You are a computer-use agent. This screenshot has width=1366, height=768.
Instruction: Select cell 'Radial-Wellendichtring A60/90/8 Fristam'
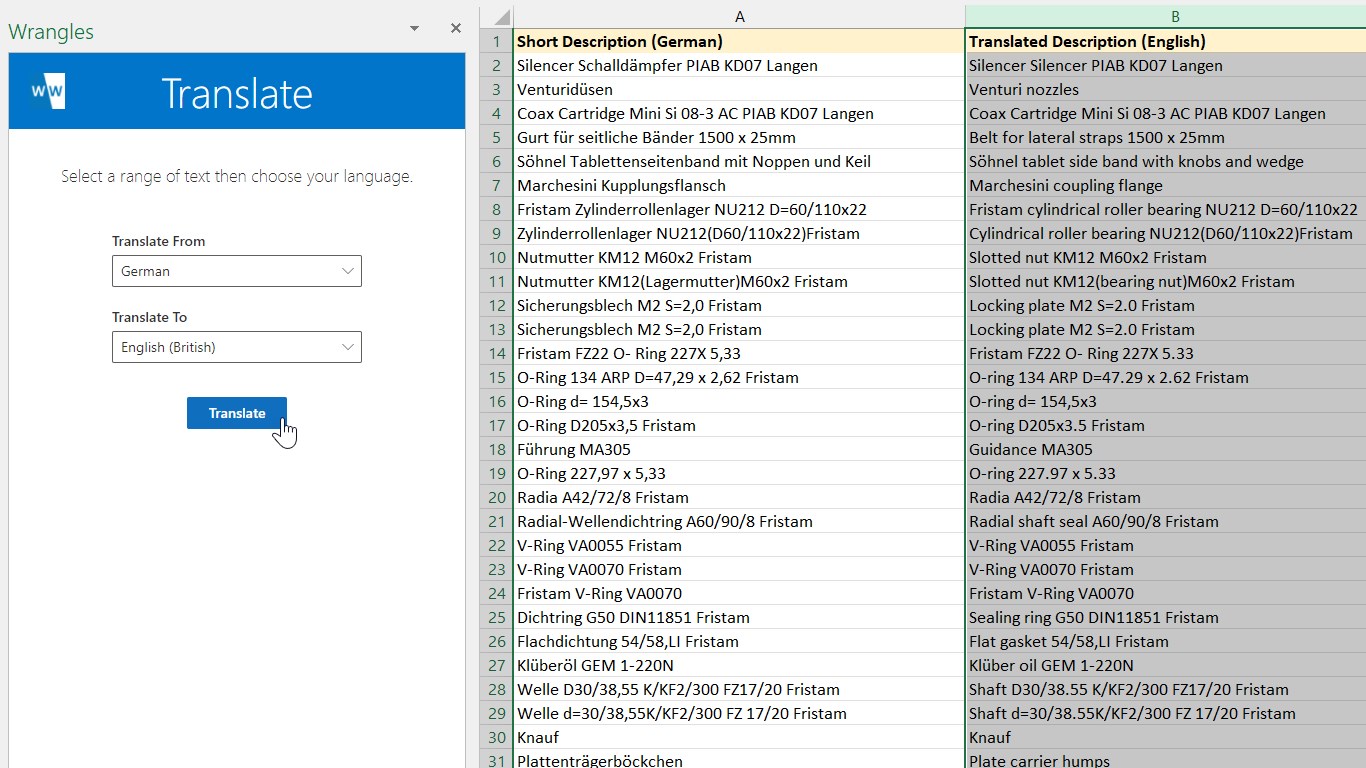740,522
